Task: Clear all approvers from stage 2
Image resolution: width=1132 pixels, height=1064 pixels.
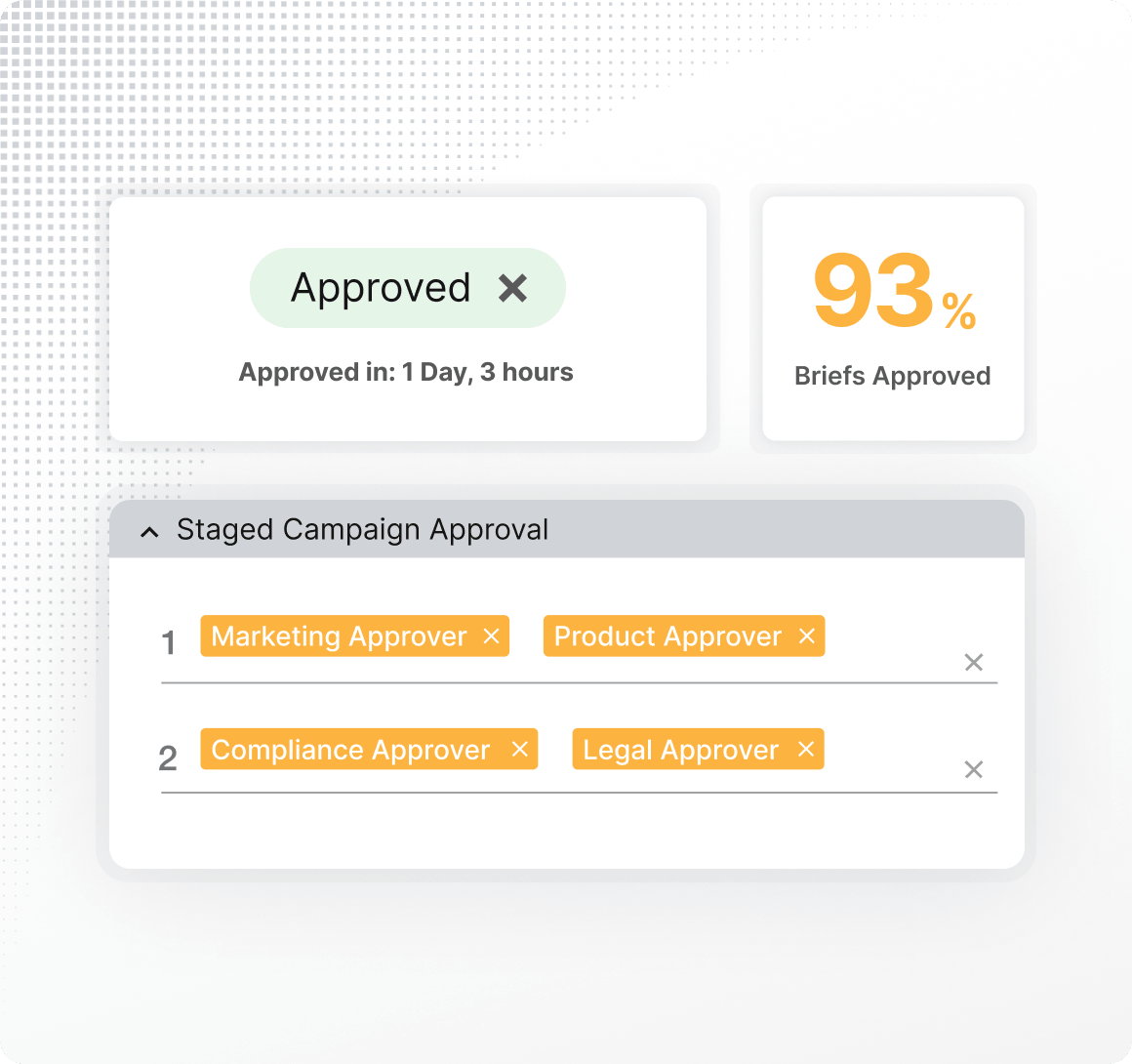Action: 974,770
